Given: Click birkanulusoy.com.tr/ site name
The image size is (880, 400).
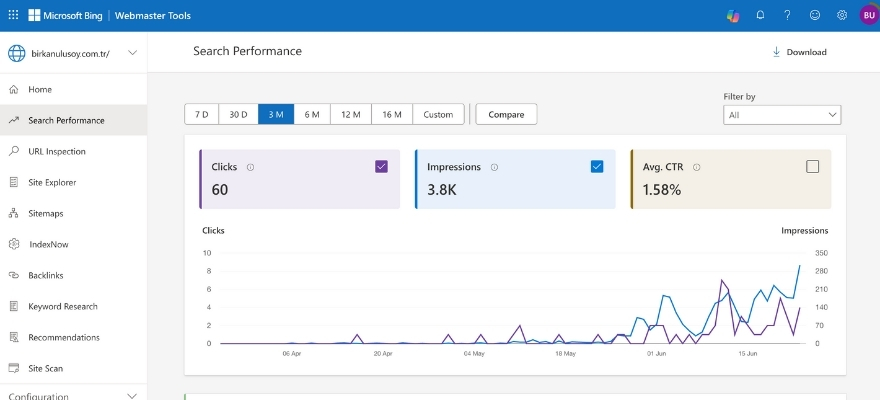Looking at the screenshot, I should [x=71, y=53].
